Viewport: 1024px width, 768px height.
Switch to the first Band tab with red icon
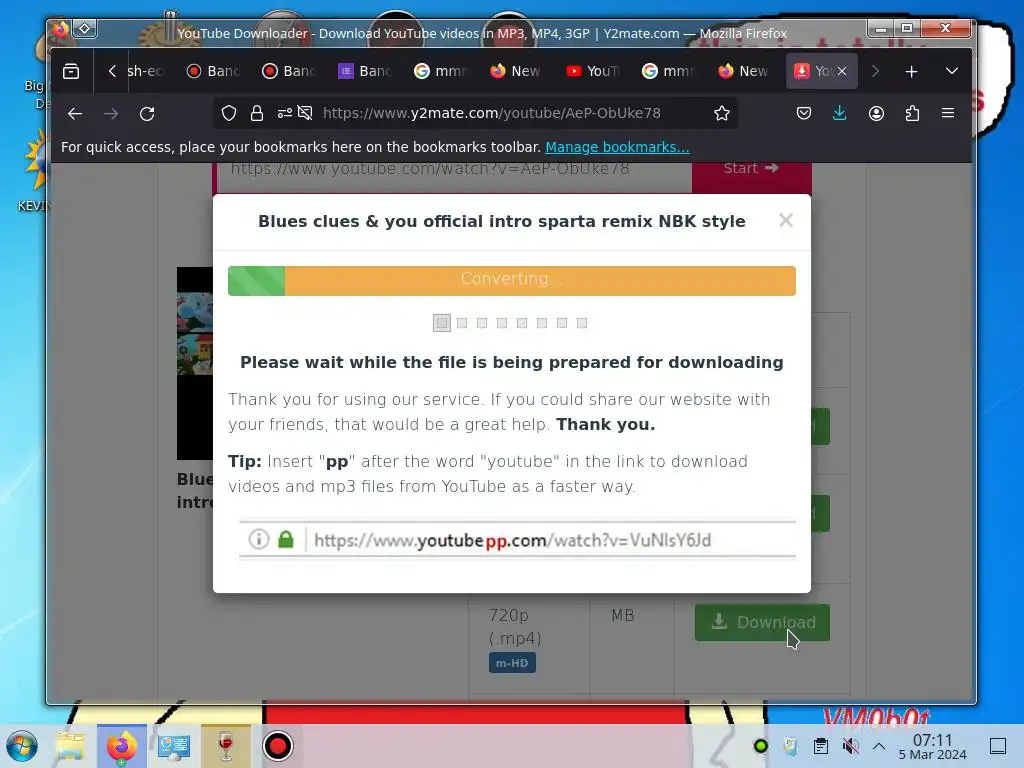[214, 71]
